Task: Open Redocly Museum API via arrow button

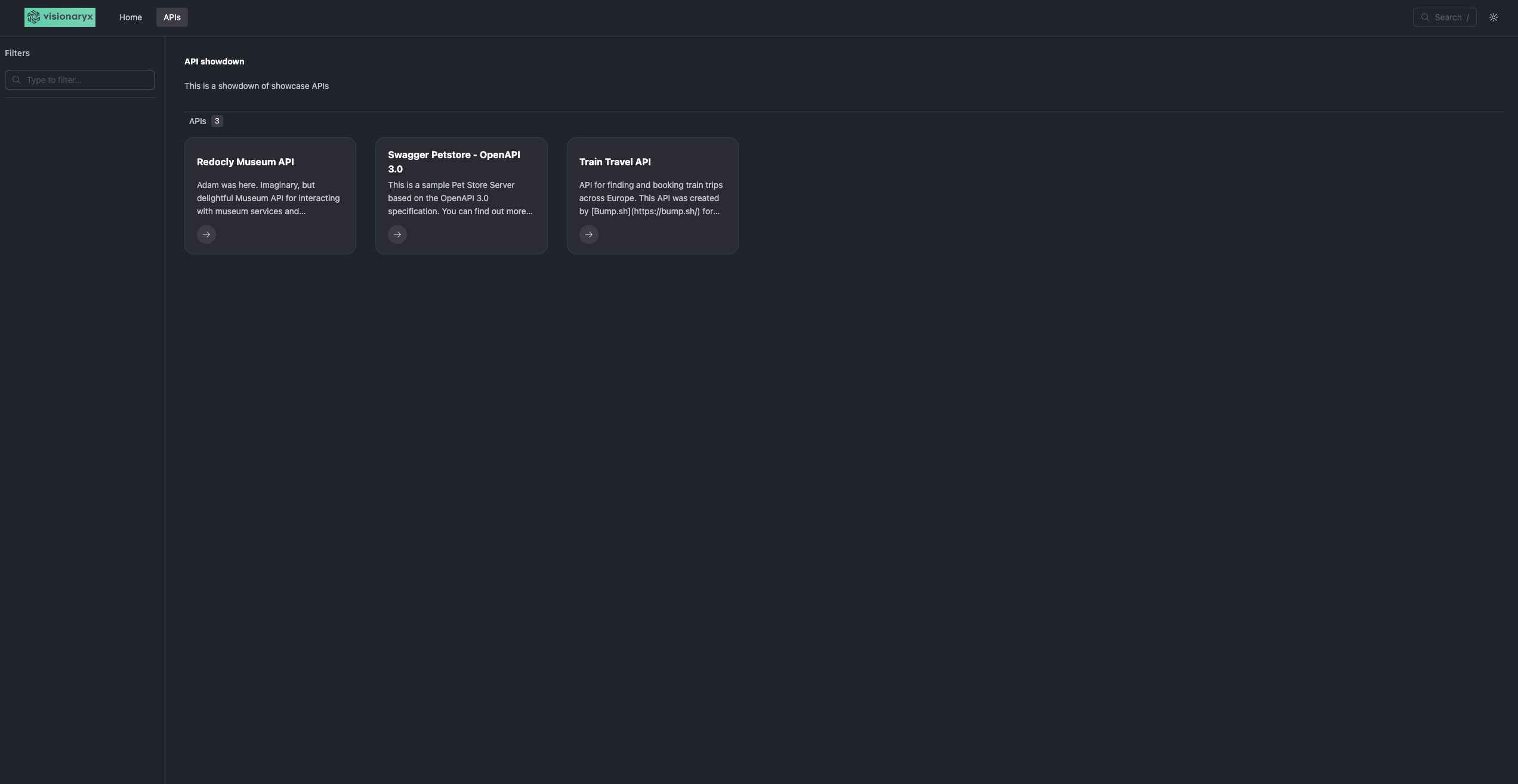Action: (206, 234)
